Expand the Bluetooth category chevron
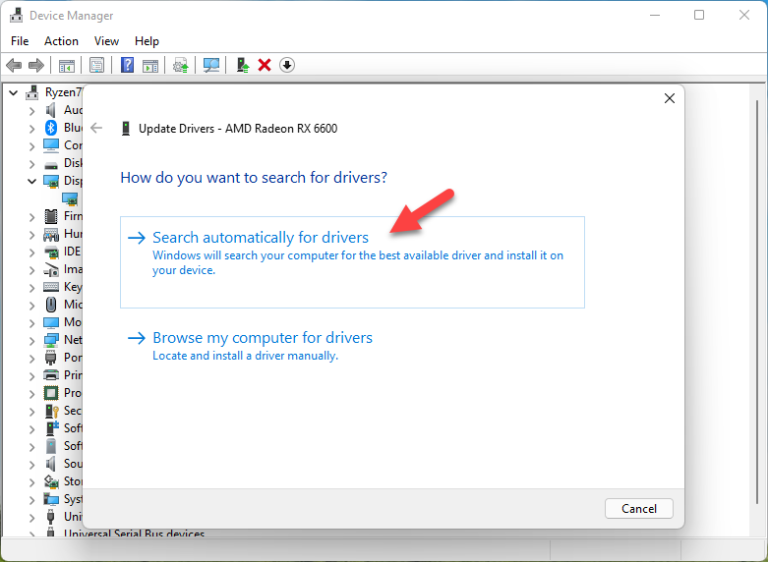Viewport: 768px width, 562px height. (x=32, y=129)
